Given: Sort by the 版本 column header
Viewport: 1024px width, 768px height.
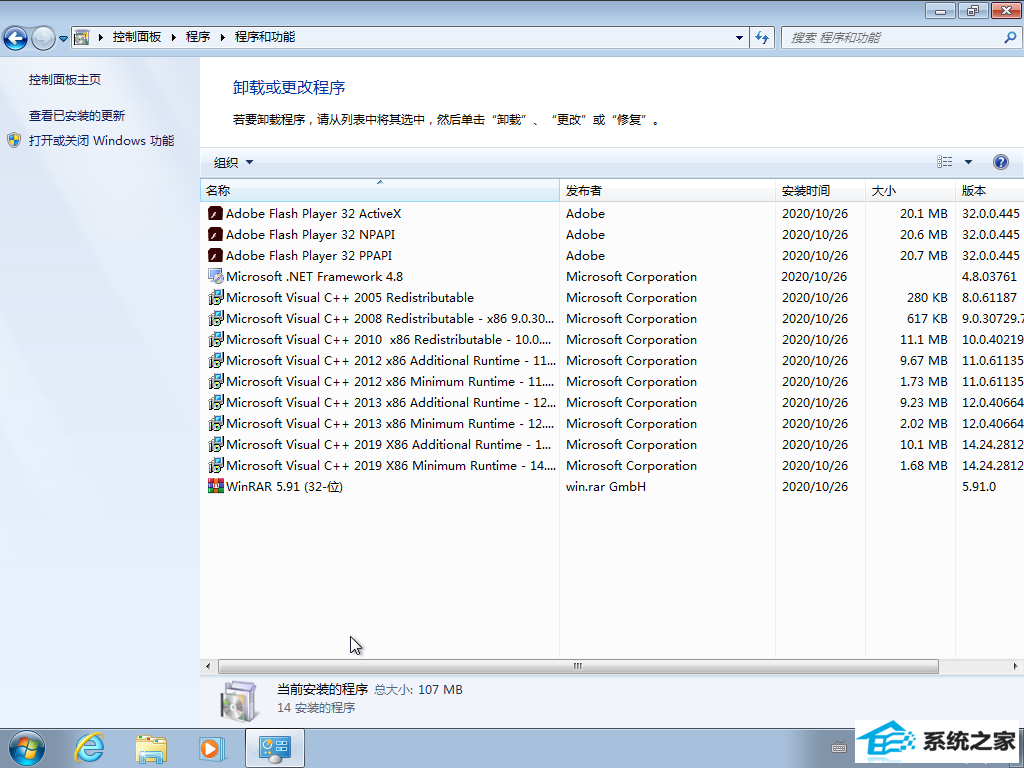Looking at the screenshot, I should pyautogui.click(x=989, y=191).
